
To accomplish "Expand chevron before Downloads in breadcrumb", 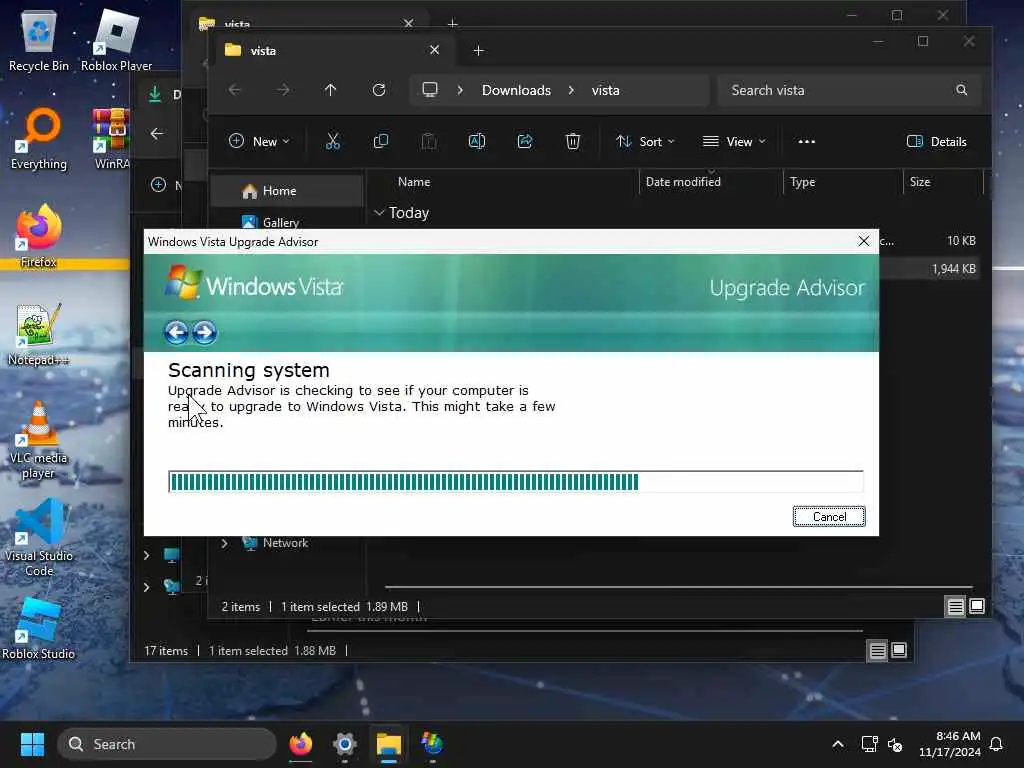I will 460,90.
